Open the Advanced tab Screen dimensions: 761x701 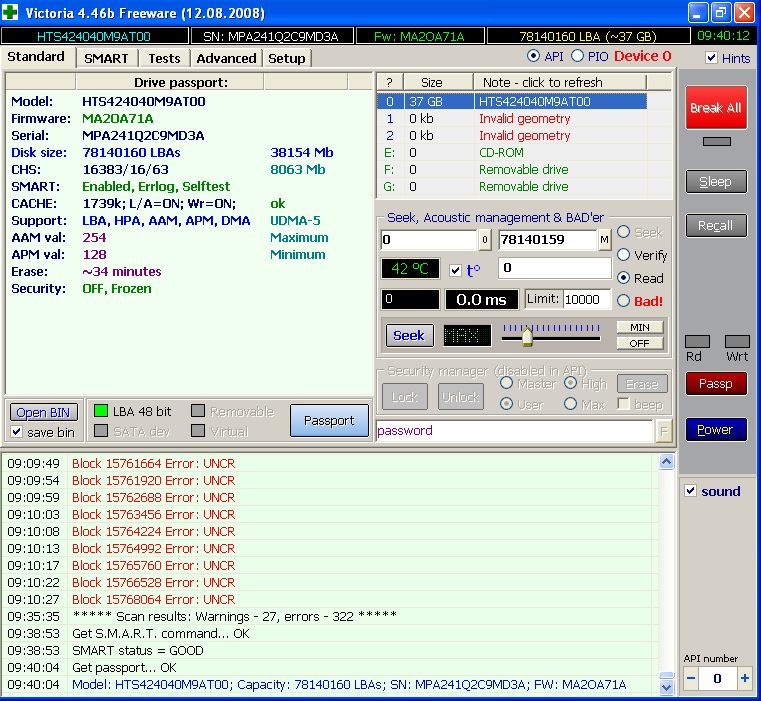[x=226, y=58]
